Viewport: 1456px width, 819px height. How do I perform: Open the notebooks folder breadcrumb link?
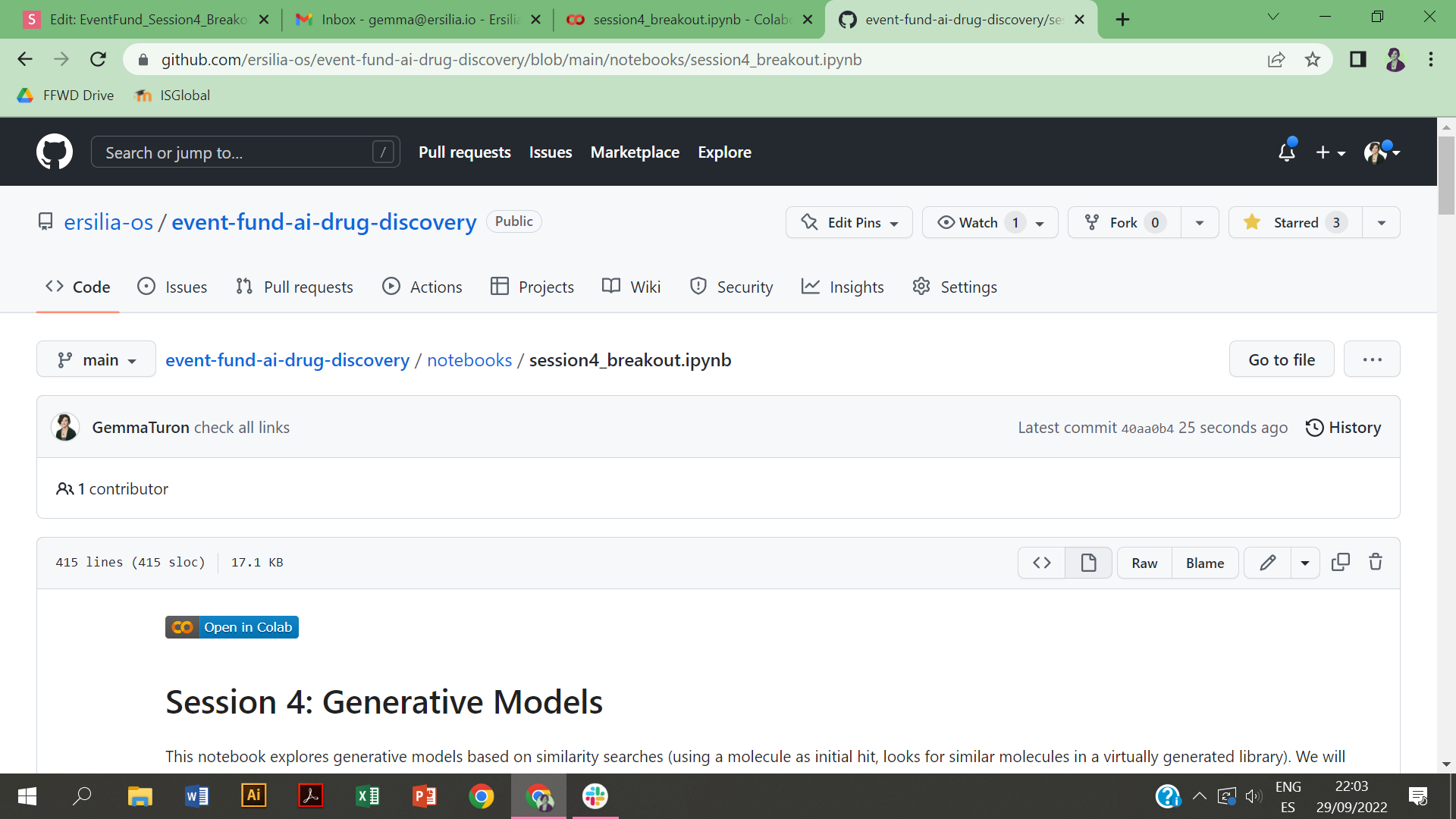(469, 360)
